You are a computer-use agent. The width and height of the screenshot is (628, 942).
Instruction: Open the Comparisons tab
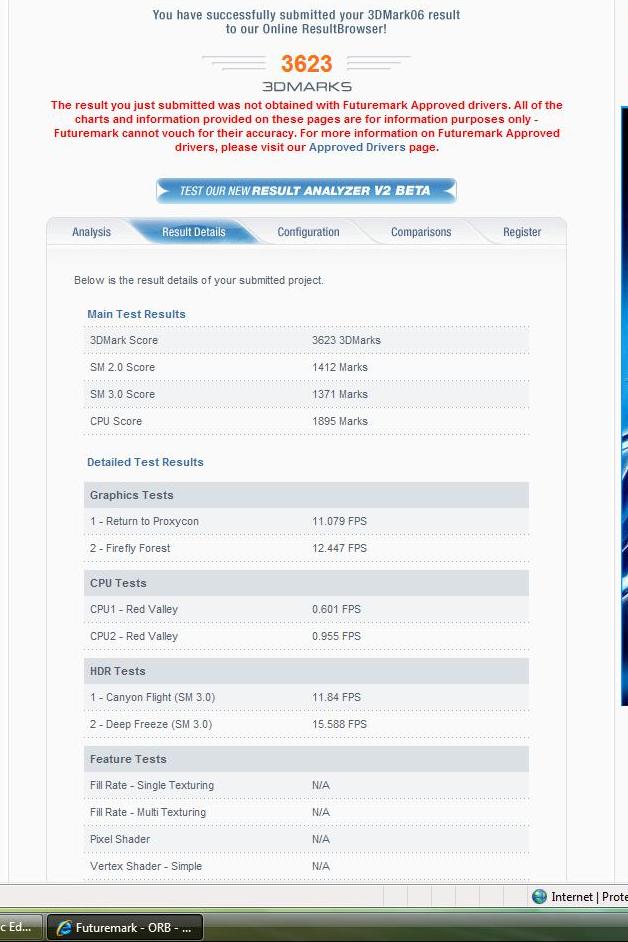pos(421,232)
